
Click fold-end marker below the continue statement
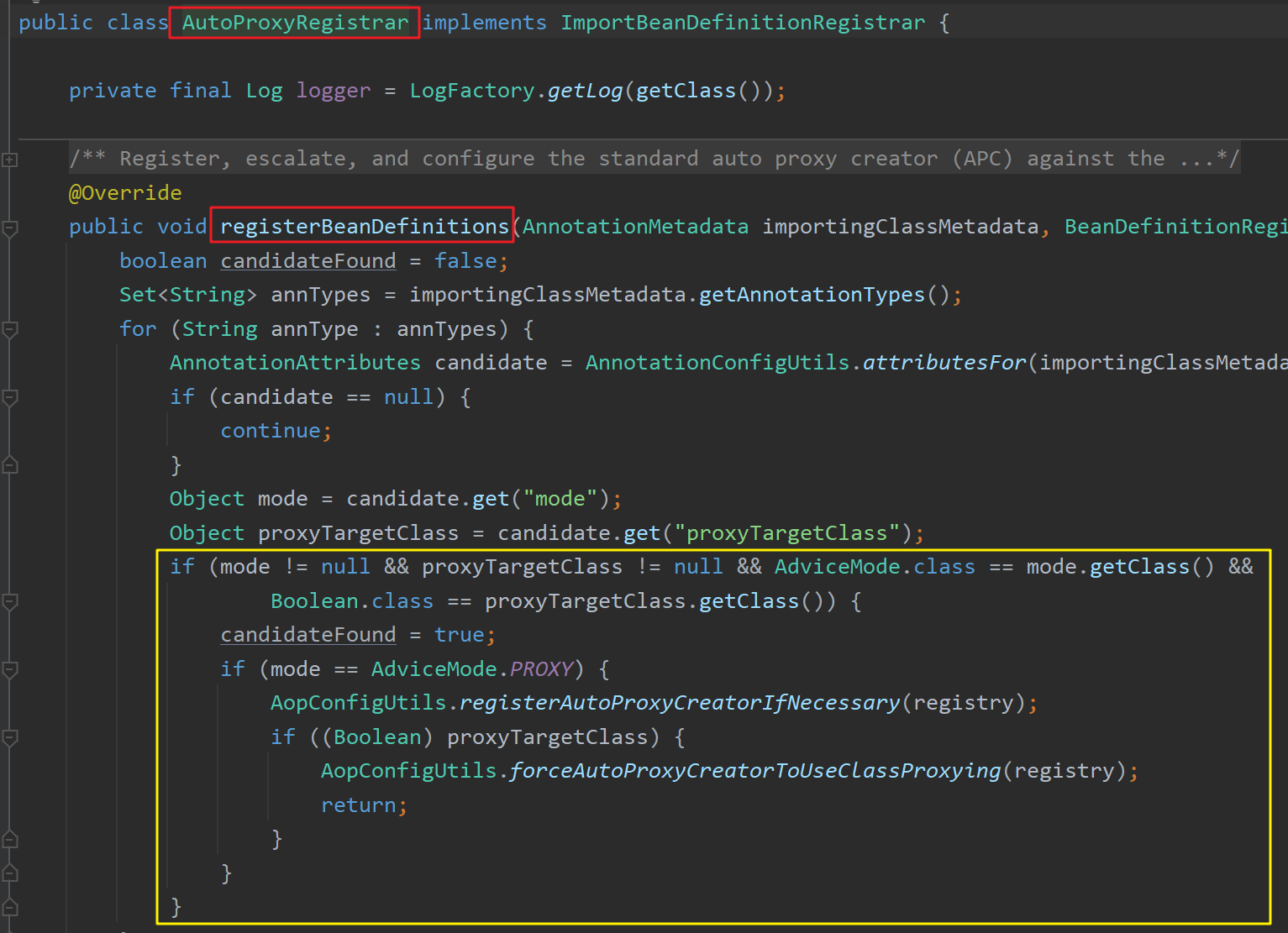point(10,464)
